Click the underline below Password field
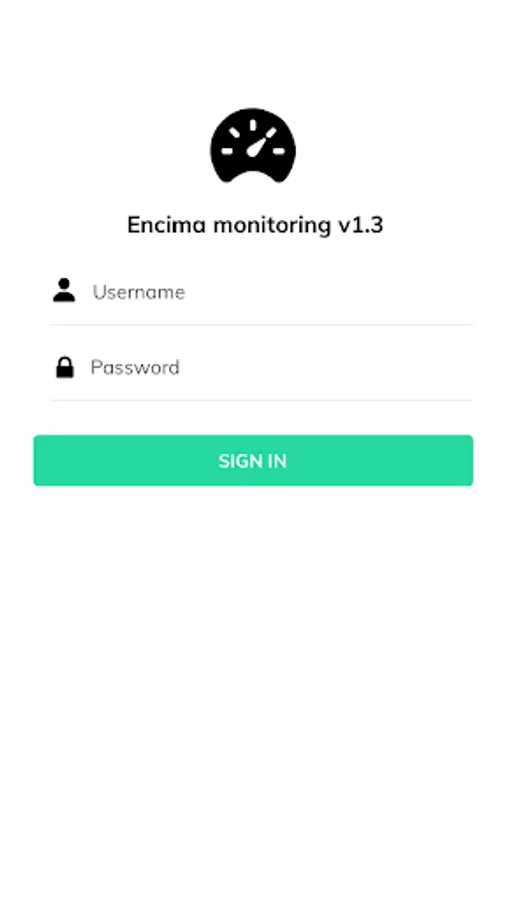 [x=262, y=400]
